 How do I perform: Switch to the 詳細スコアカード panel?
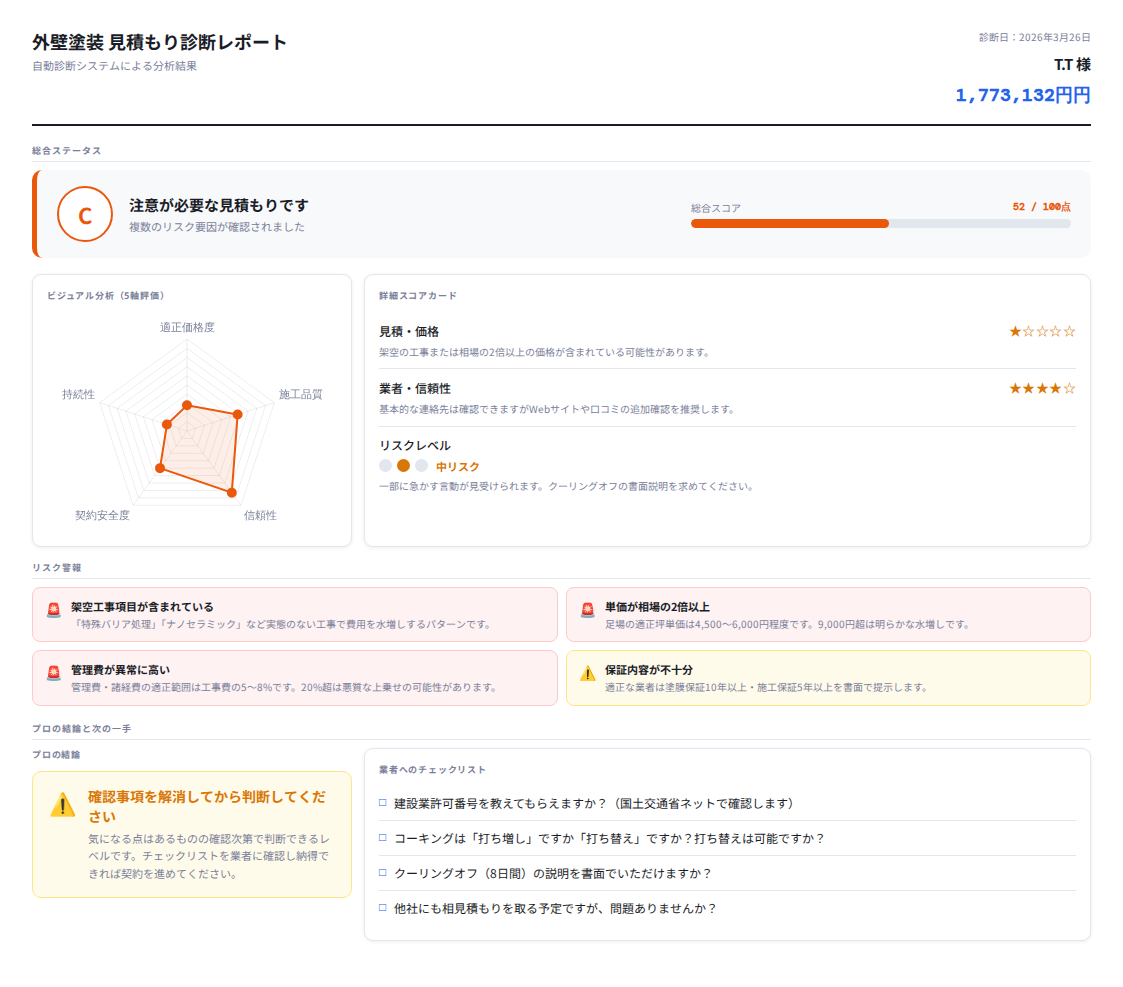[417, 296]
